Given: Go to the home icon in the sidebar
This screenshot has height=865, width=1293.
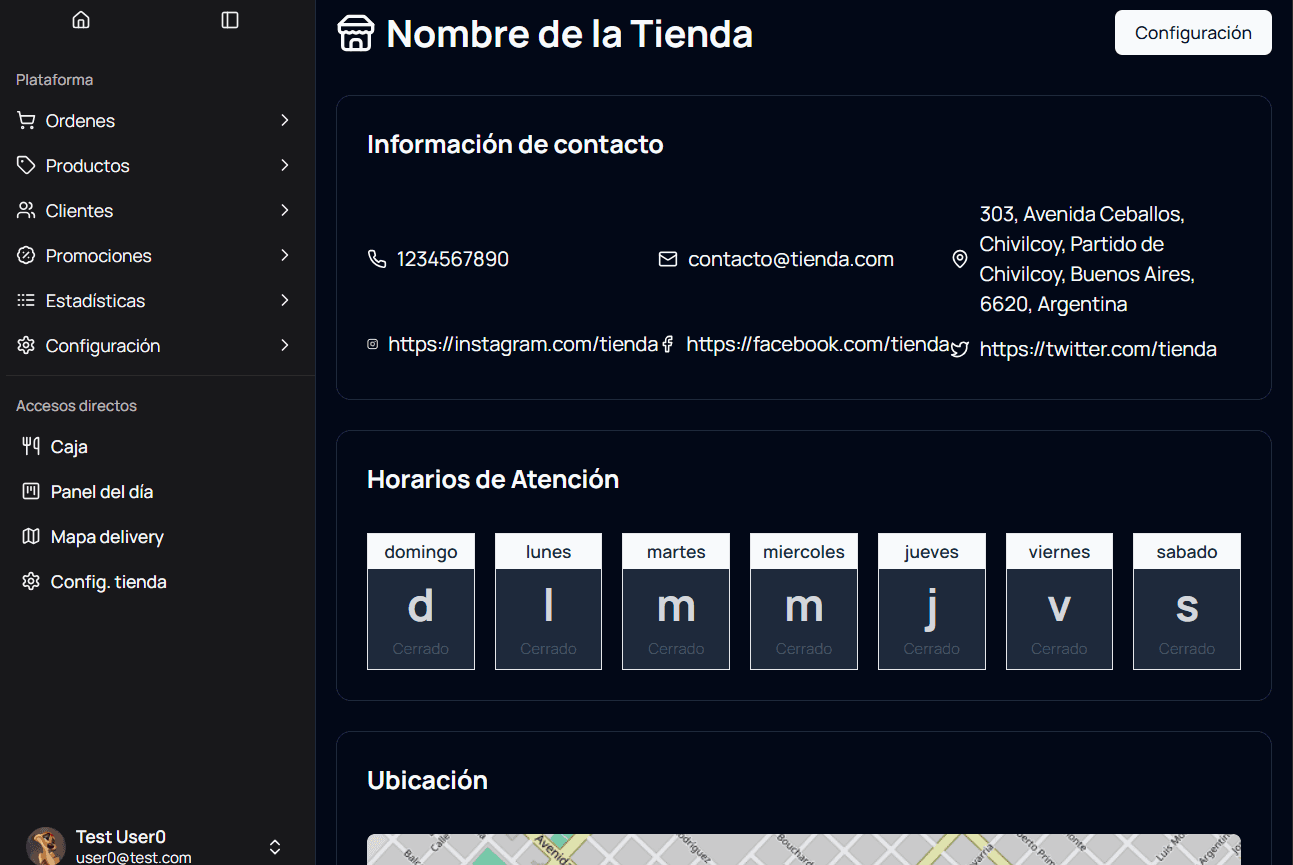Looking at the screenshot, I should 81,20.
